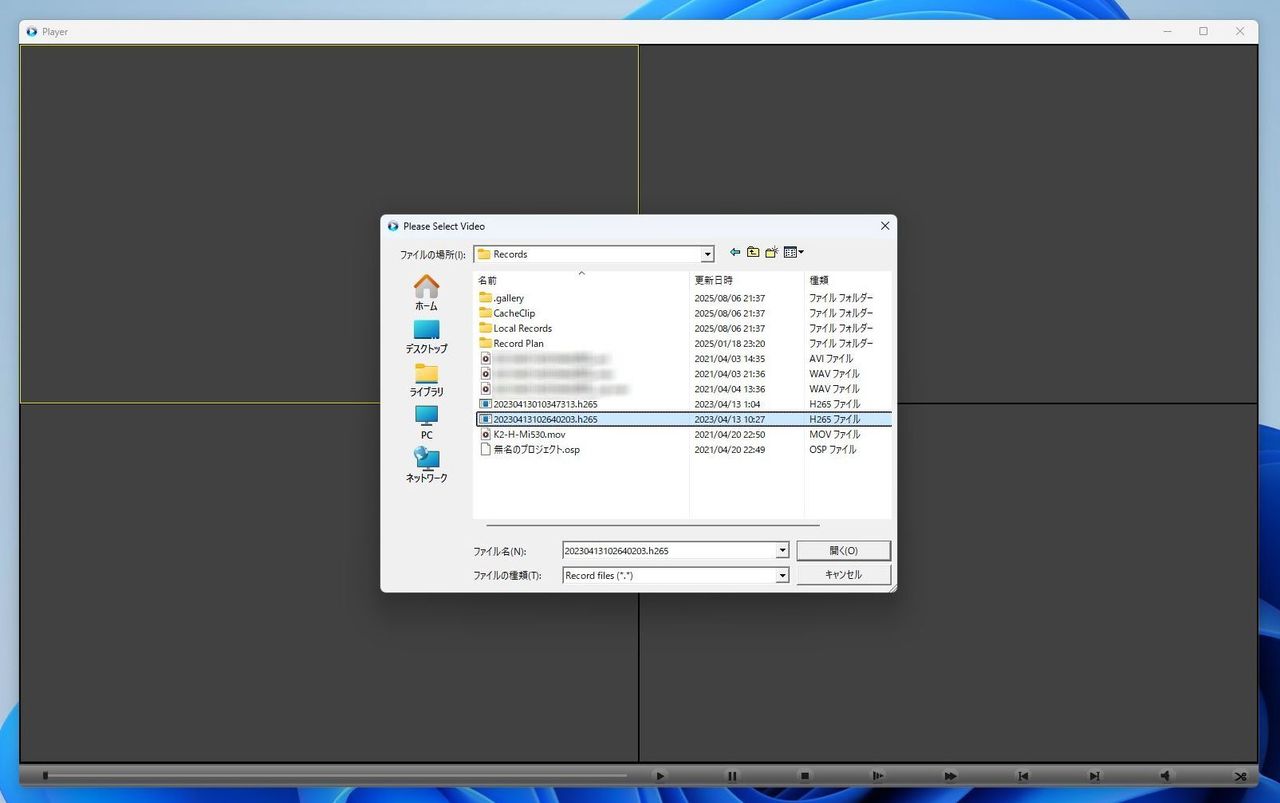Open the view menu dropdown icon
The image size is (1280, 803).
(794, 253)
